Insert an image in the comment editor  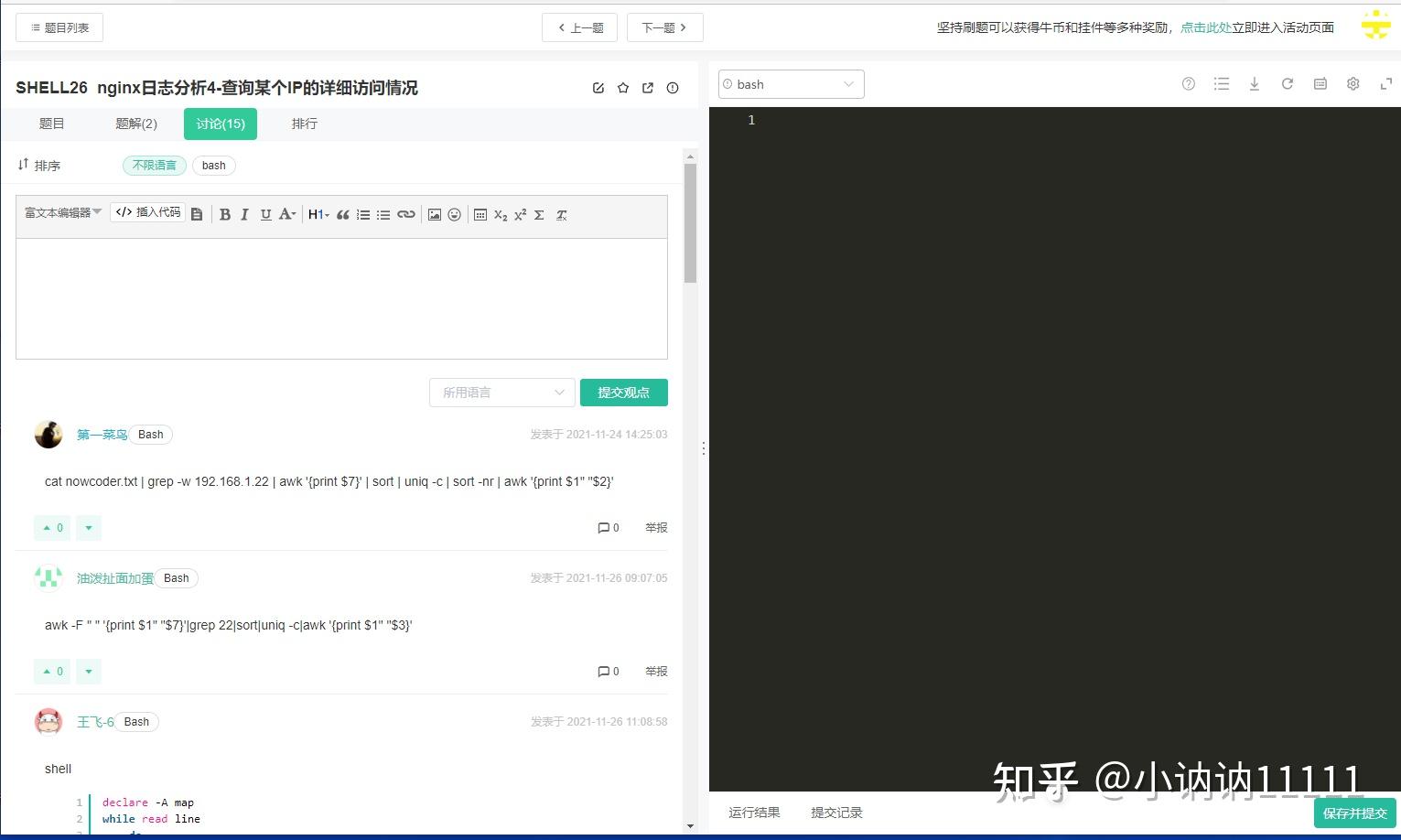(435, 214)
